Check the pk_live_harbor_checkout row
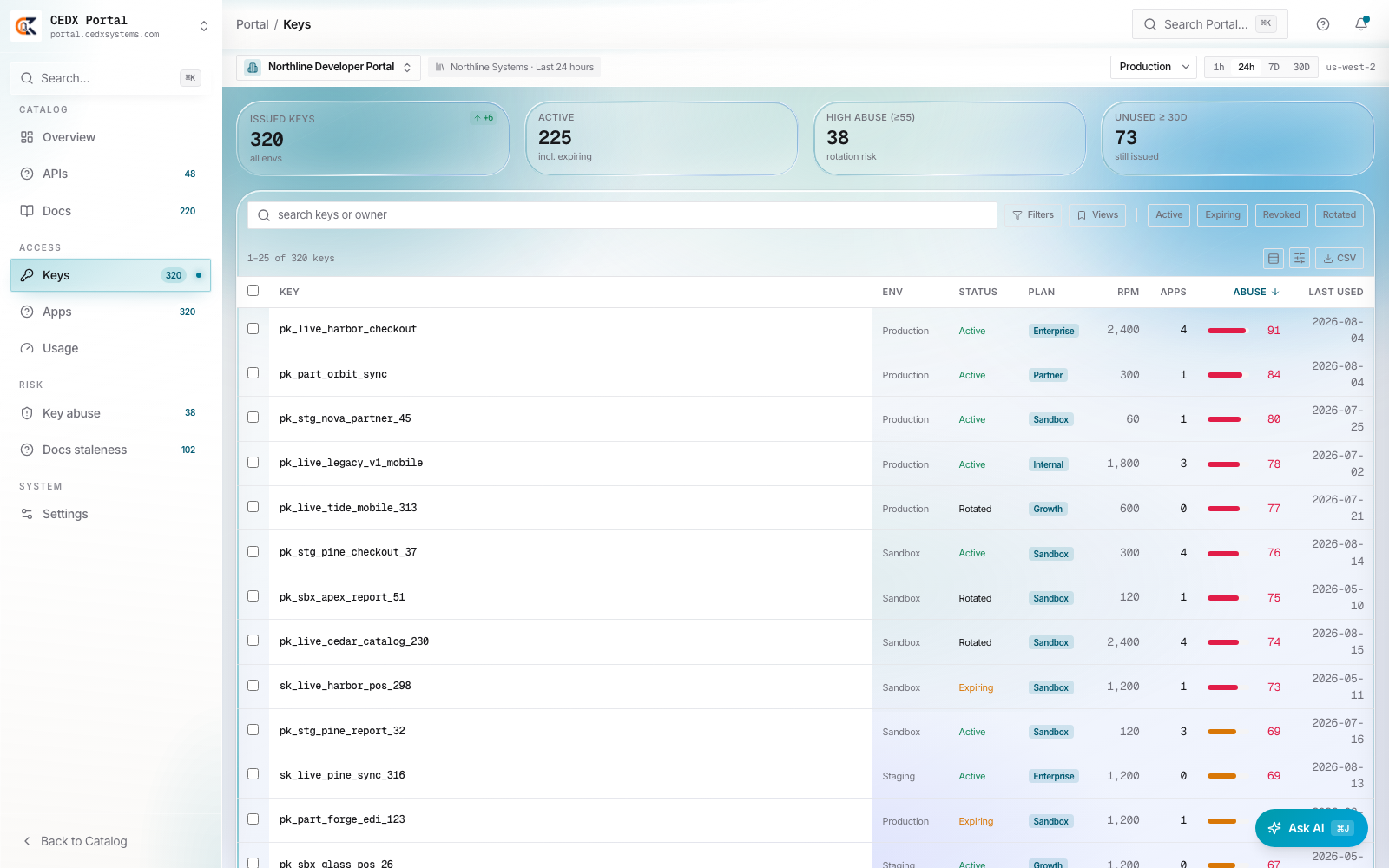 pos(253,329)
